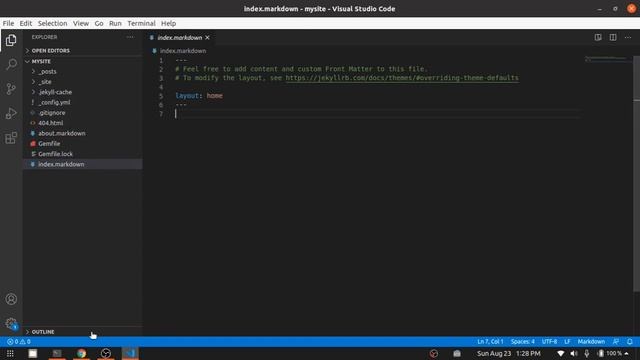The height and width of the screenshot is (360, 640).
Task: Click Ln 7, Col 1 in status bar
Action: pyautogui.click(x=490, y=342)
